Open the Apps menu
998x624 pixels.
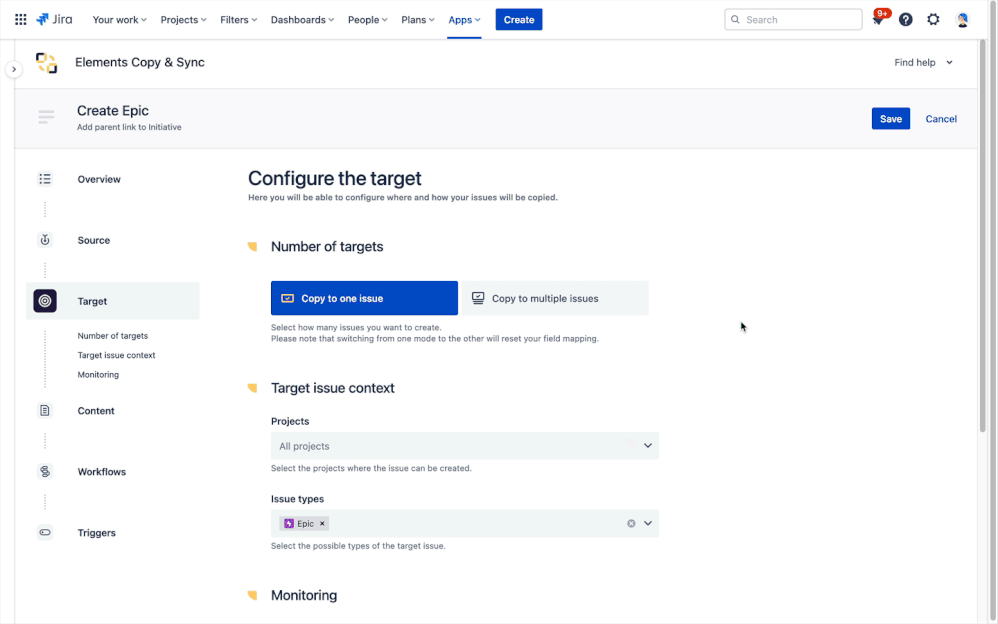464,19
